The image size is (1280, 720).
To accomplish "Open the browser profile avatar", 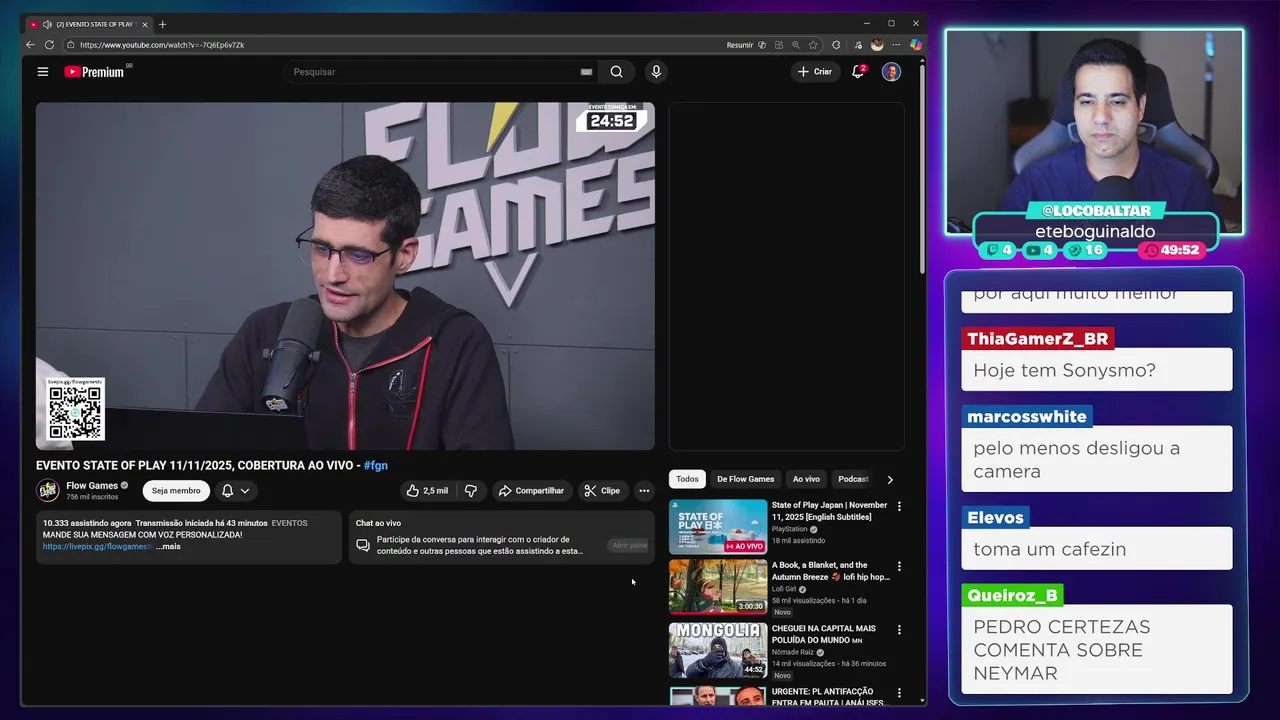I will 877,45.
